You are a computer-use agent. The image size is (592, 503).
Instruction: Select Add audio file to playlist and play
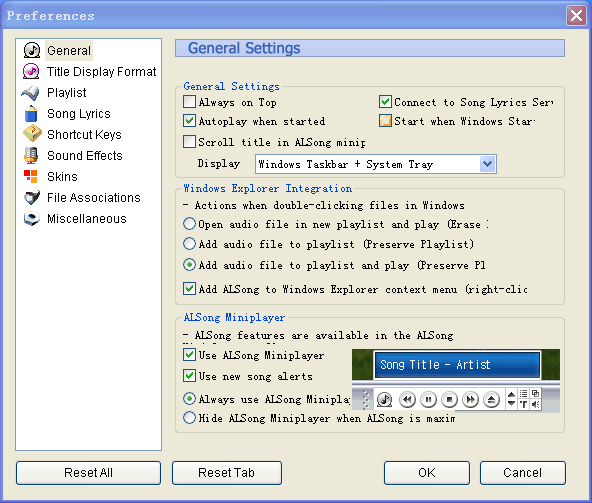click(190, 265)
